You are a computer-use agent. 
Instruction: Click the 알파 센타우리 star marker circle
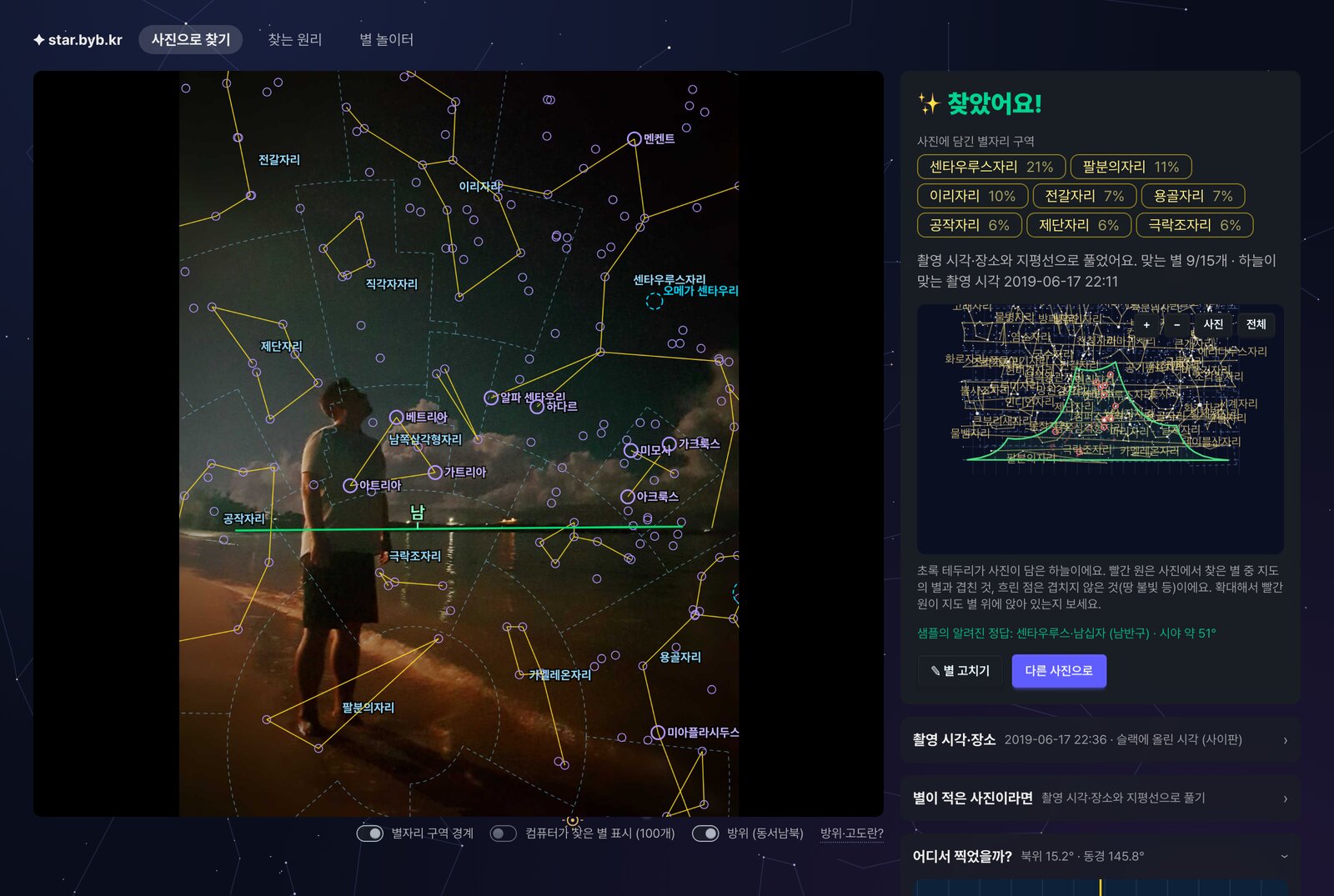tap(491, 398)
